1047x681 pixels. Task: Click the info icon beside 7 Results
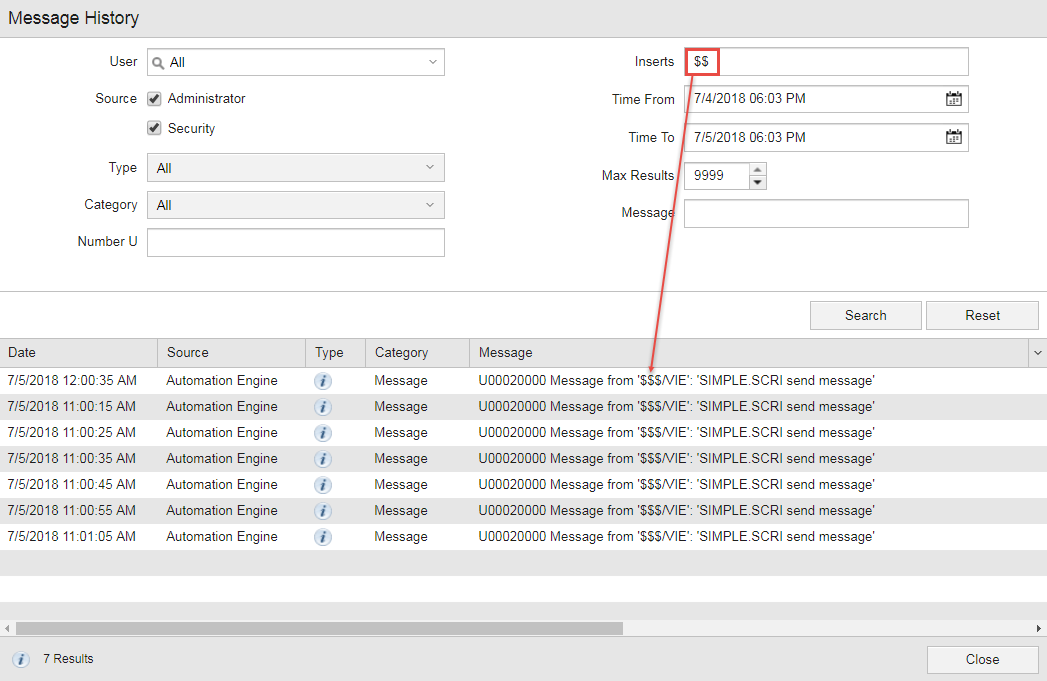(x=21, y=659)
